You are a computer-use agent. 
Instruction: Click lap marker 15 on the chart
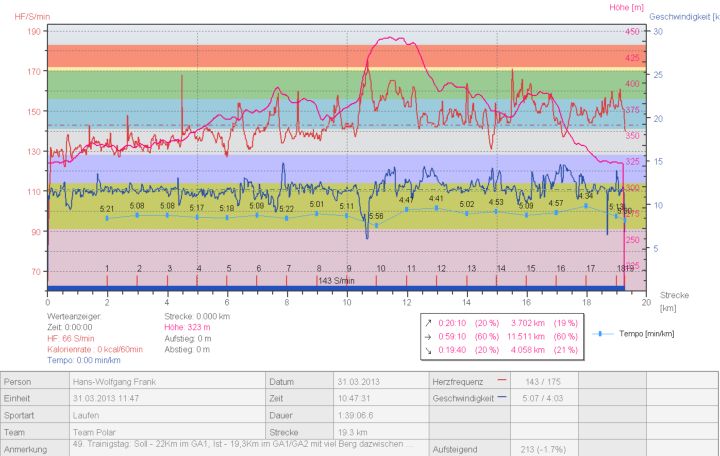point(531,269)
